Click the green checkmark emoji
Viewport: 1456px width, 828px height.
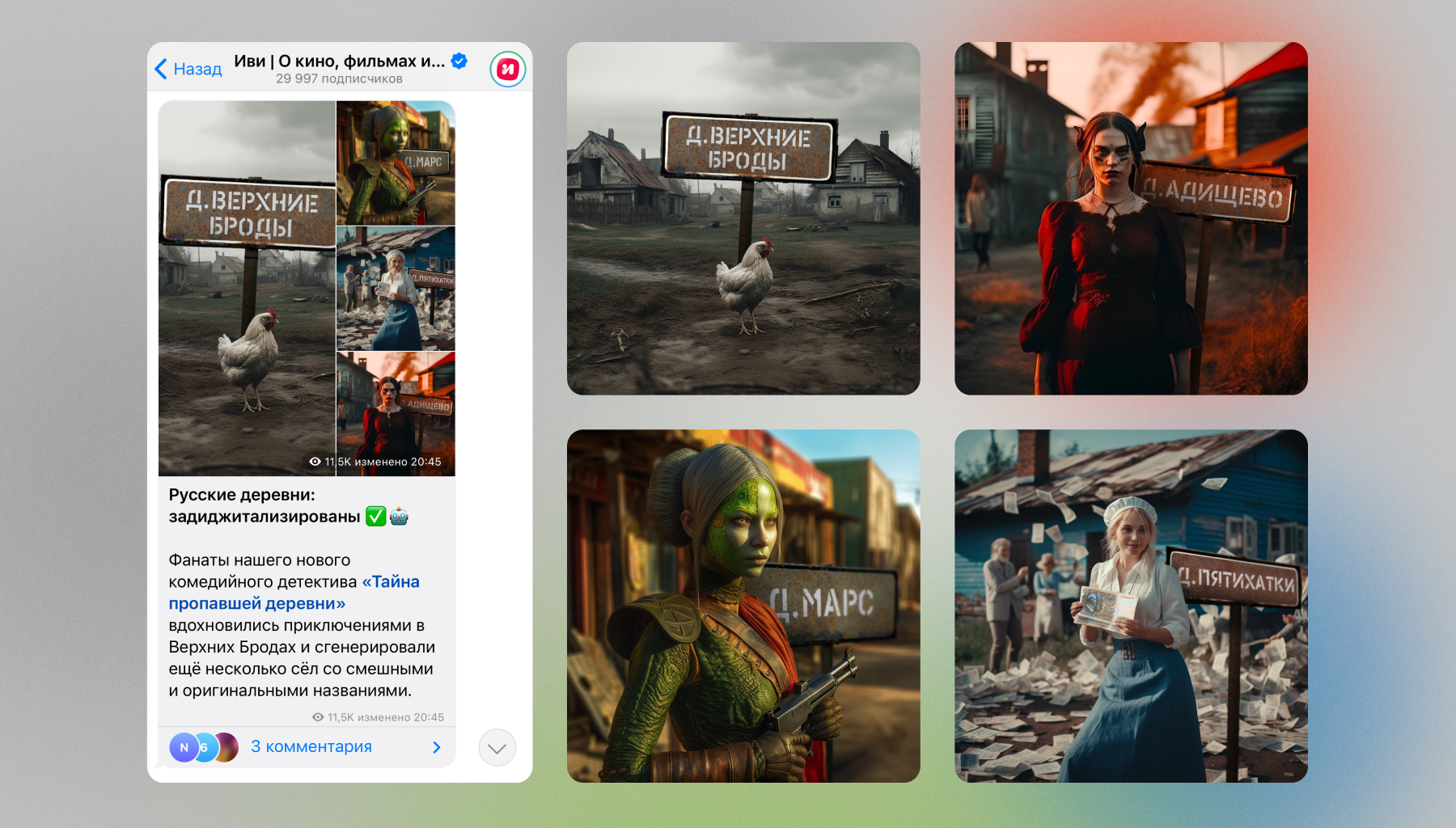[376, 517]
